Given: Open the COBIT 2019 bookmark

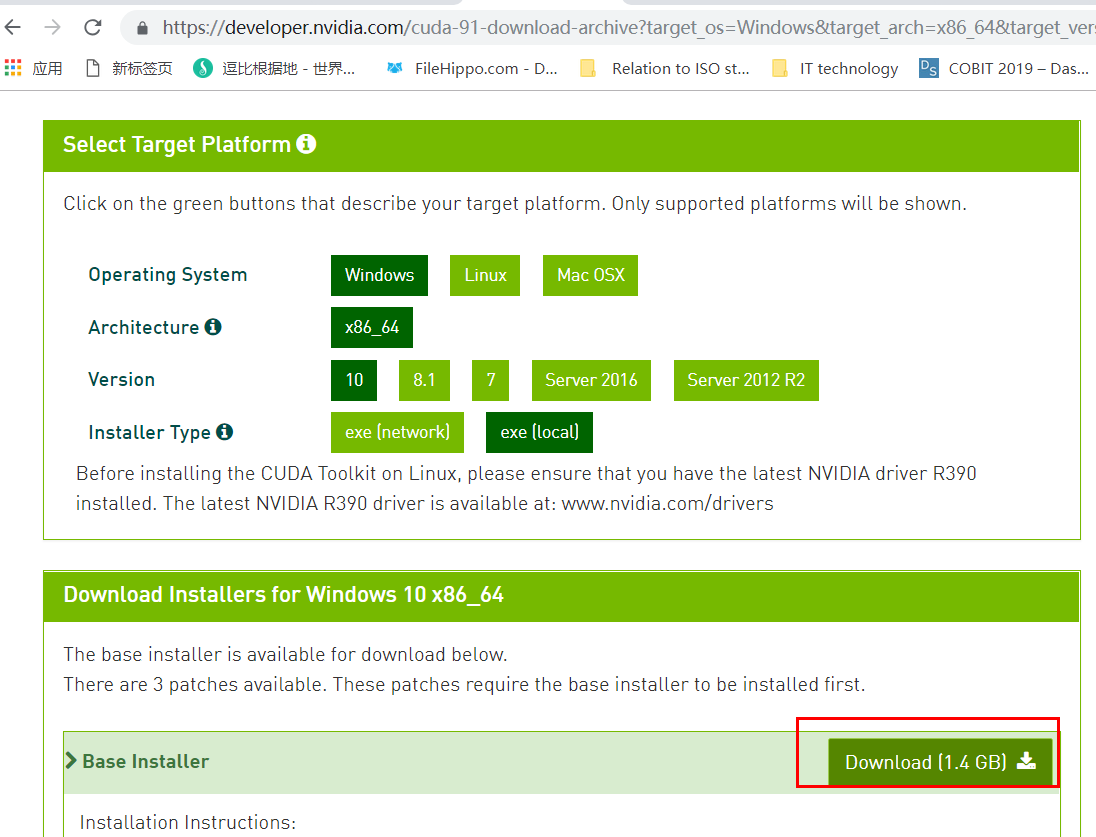Looking at the screenshot, I should (1004, 68).
